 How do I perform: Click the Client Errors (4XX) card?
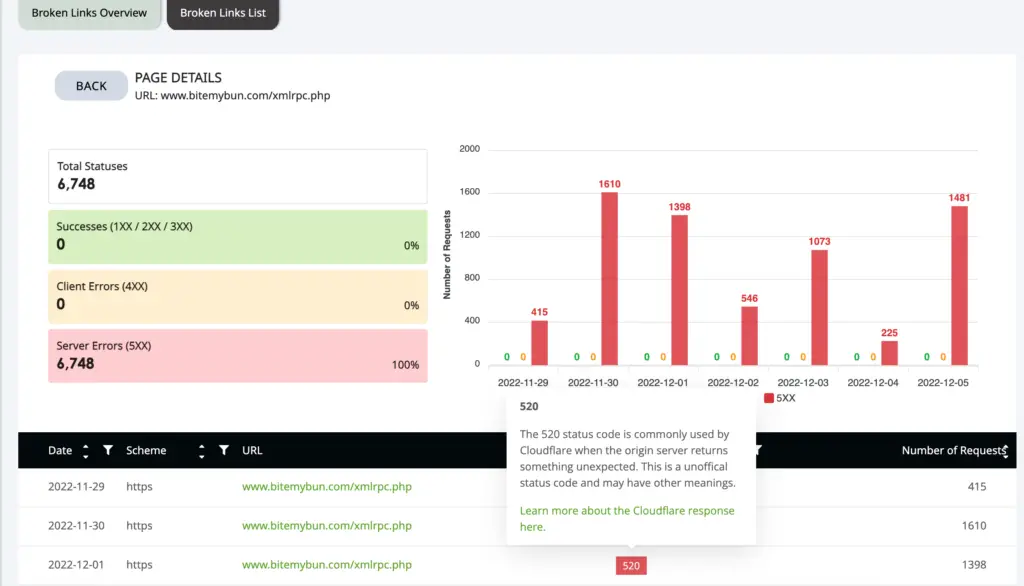pyautogui.click(x=238, y=297)
